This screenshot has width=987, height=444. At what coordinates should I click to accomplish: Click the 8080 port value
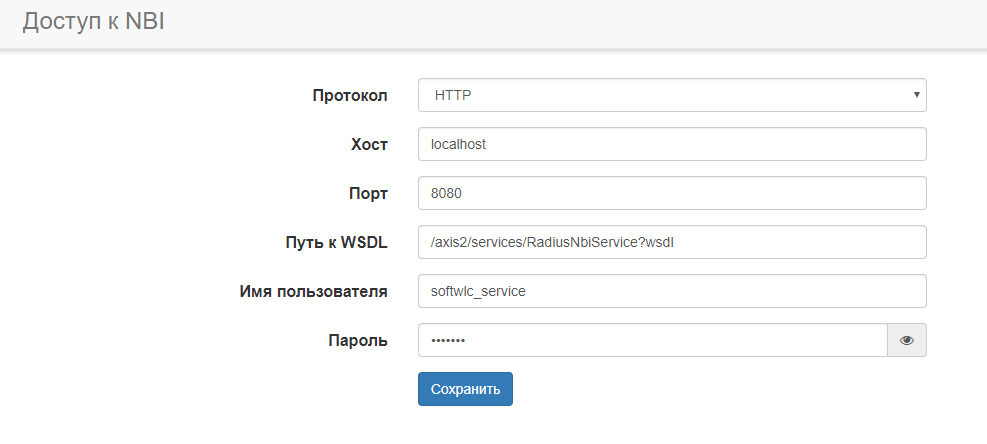pos(446,193)
